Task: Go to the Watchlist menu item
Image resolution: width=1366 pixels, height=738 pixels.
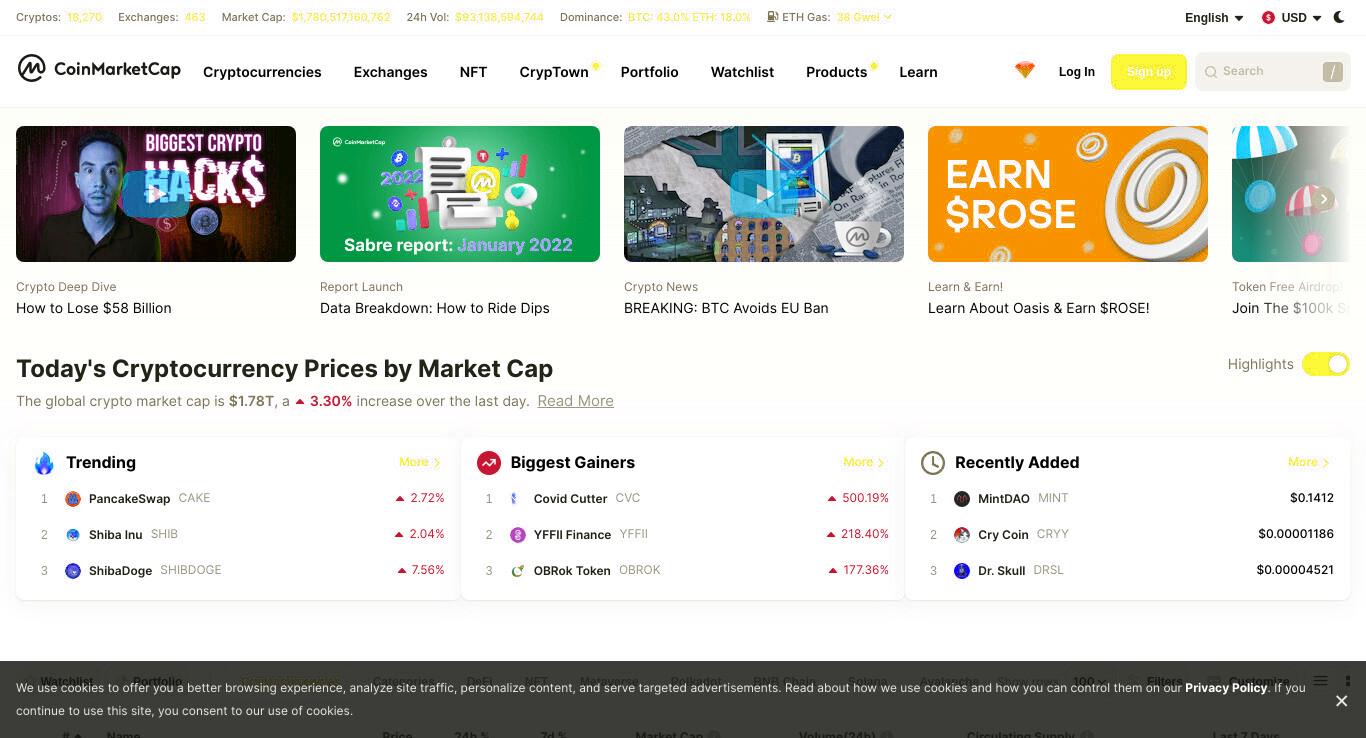Action: pyautogui.click(x=742, y=72)
